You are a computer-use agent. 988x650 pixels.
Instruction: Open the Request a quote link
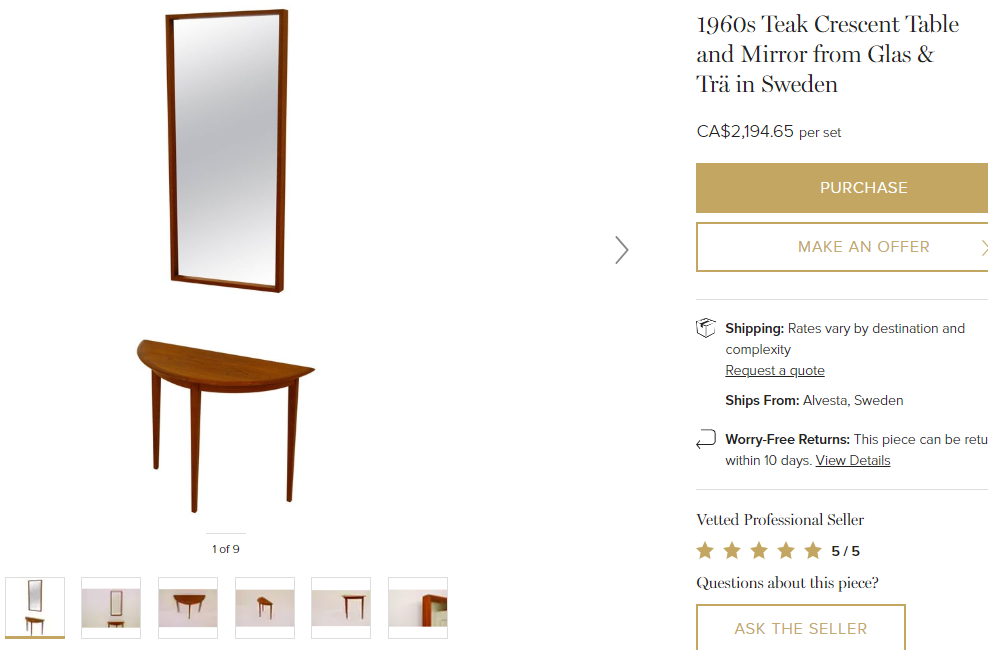774,370
